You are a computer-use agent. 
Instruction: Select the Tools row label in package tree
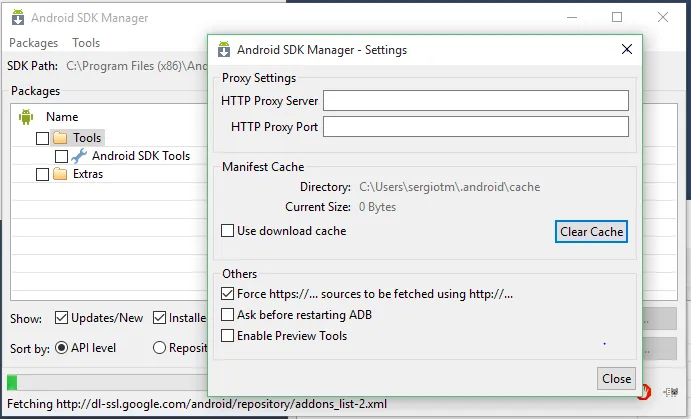coord(87,138)
